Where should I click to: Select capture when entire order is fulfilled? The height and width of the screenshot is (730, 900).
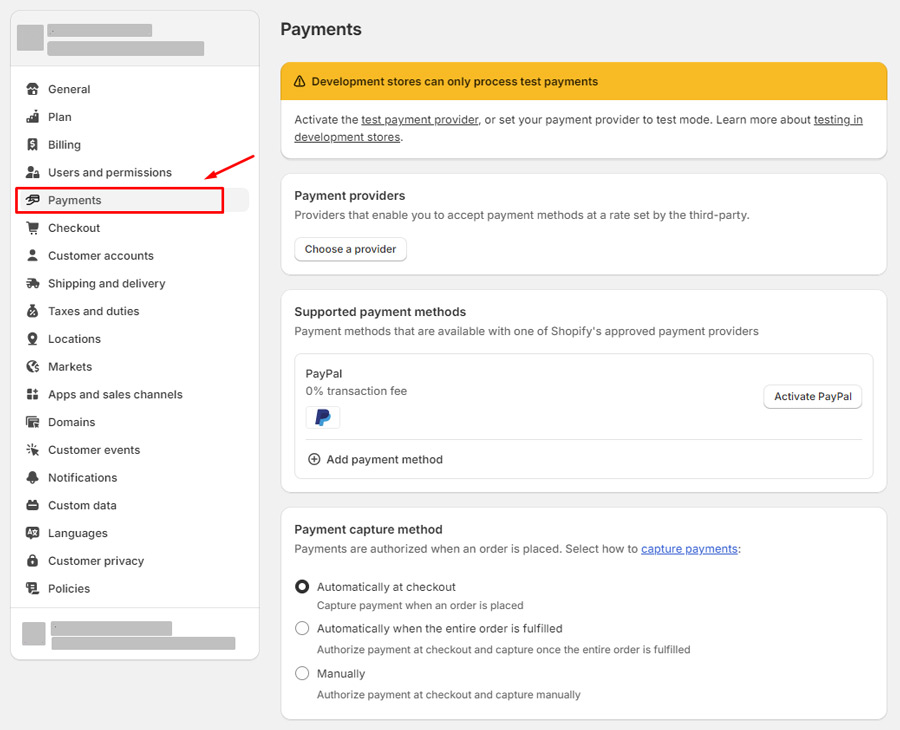coord(302,629)
